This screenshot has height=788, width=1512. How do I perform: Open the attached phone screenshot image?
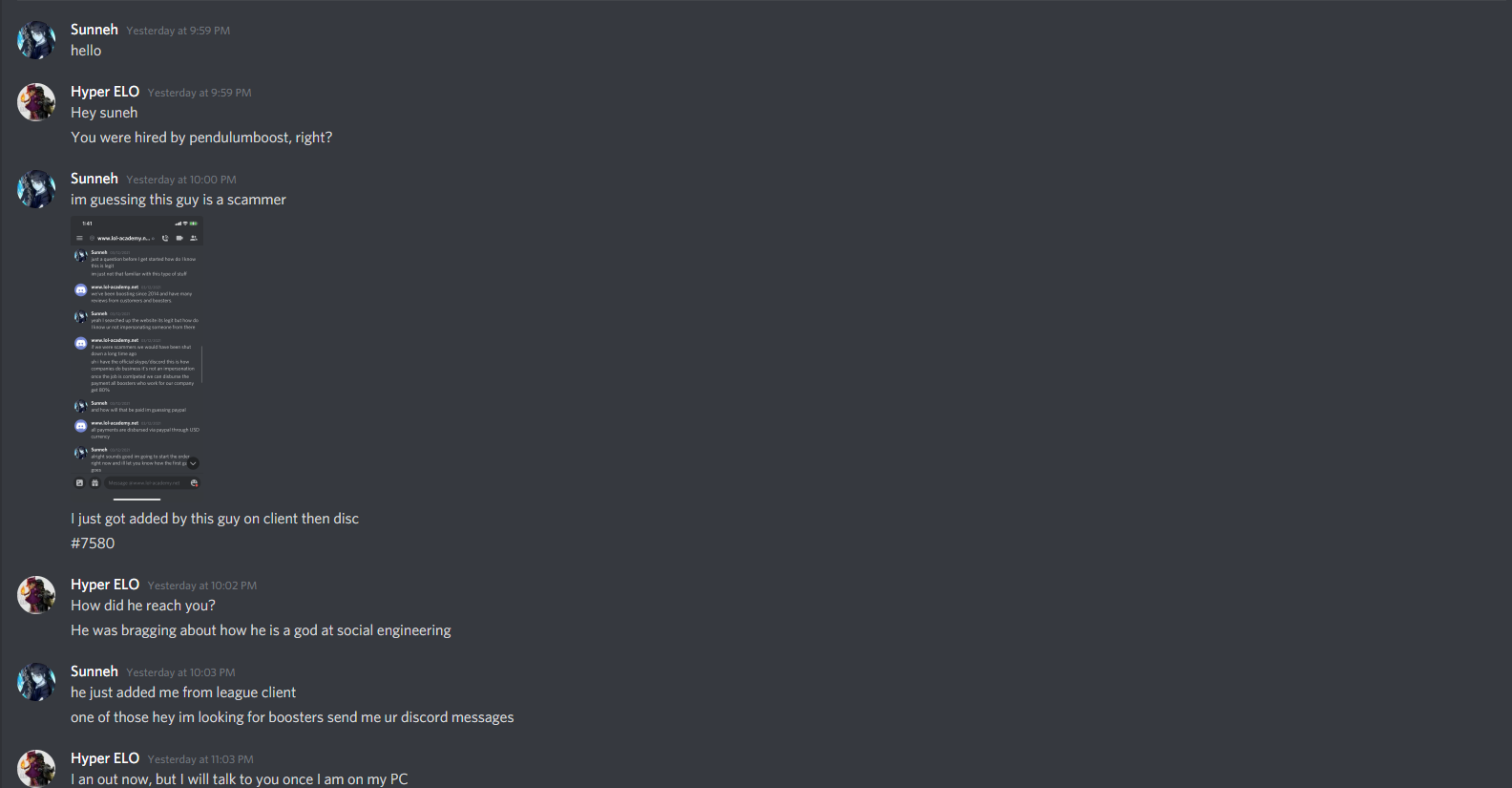point(136,354)
